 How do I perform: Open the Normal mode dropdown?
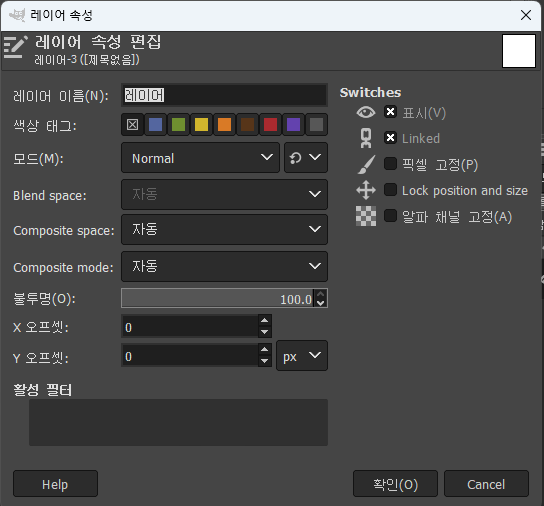[200, 158]
